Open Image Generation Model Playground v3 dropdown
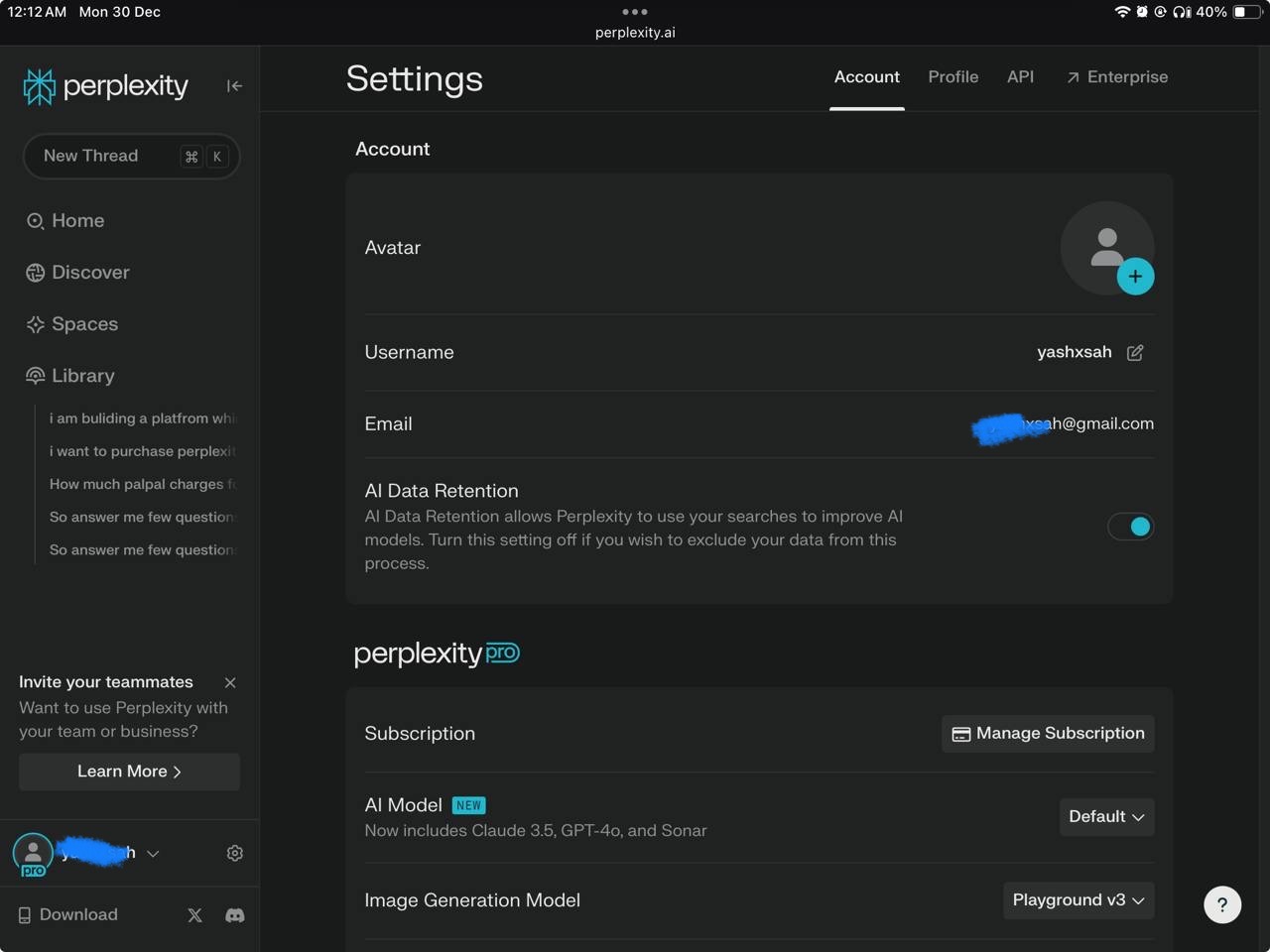Screen dimensions: 1270x952 point(1079,900)
